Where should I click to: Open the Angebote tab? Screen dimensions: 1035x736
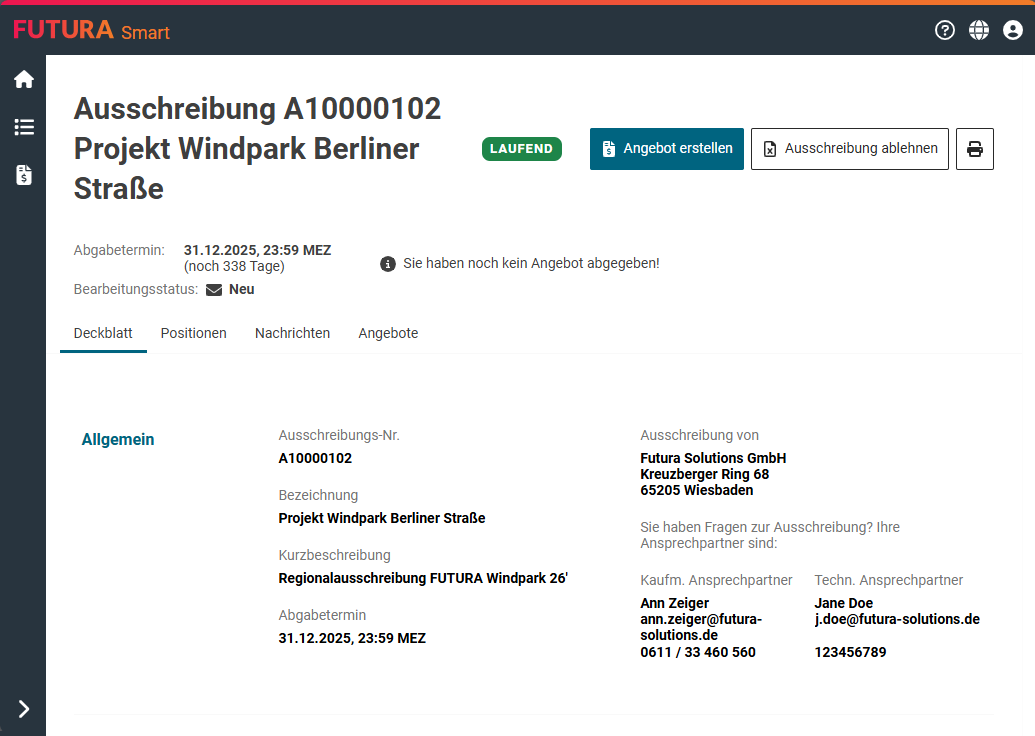coord(388,333)
